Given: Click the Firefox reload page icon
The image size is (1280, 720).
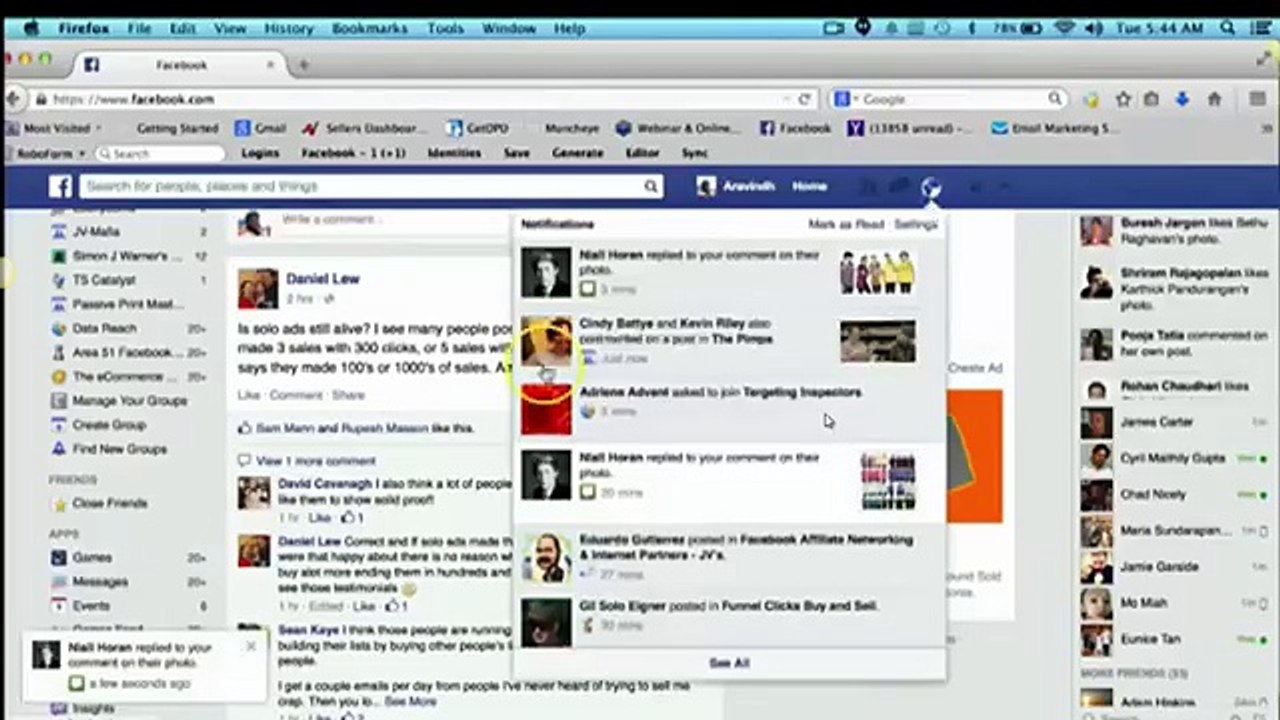Looking at the screenshot, I should click(804, 99).
